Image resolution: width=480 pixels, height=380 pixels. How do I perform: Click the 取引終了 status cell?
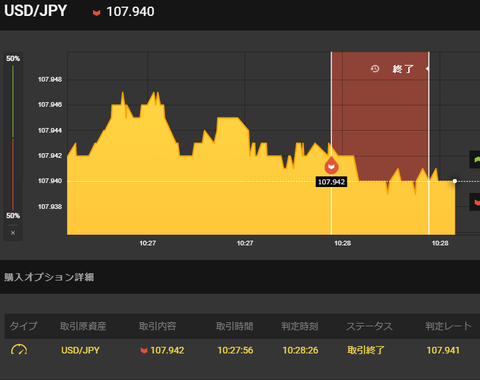tap(366, 350)
